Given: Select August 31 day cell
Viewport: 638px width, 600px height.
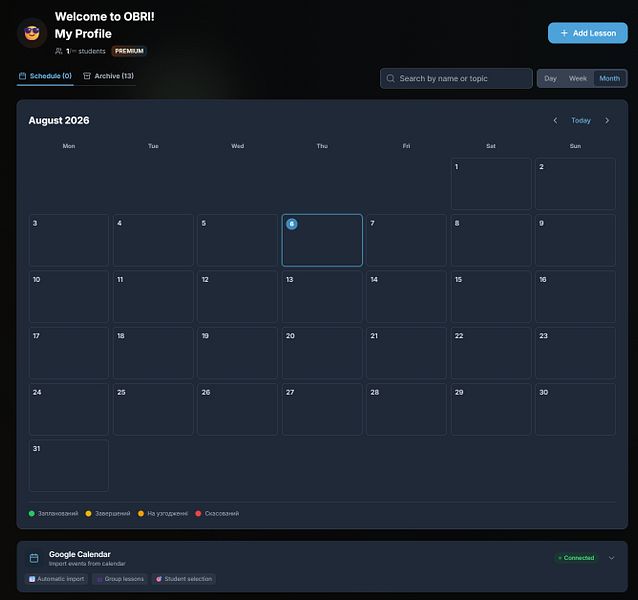Looking at the screenshot, I should click(69, 465).
